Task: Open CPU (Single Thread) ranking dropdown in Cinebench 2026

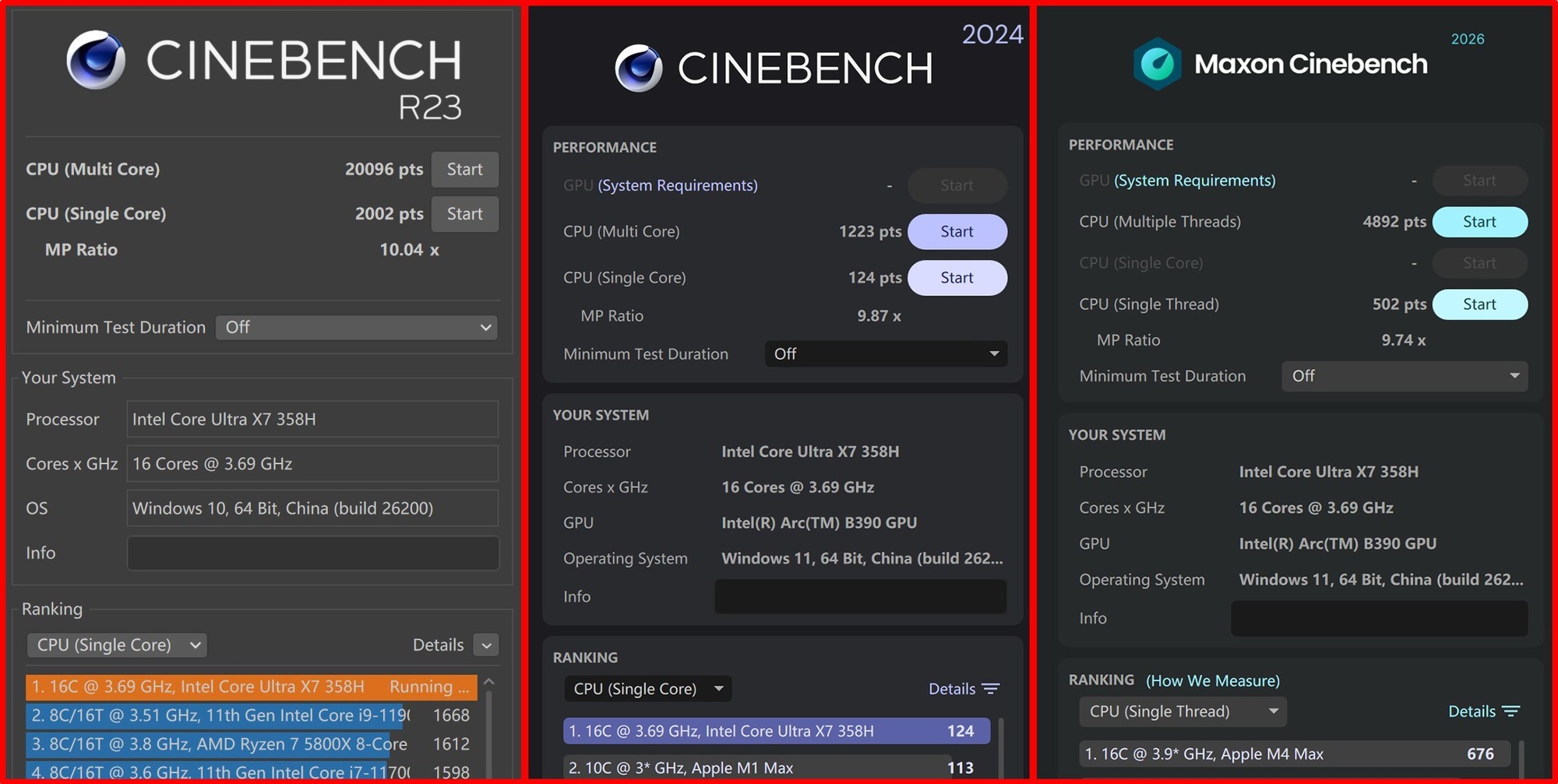Action: tap(1183, 712)
